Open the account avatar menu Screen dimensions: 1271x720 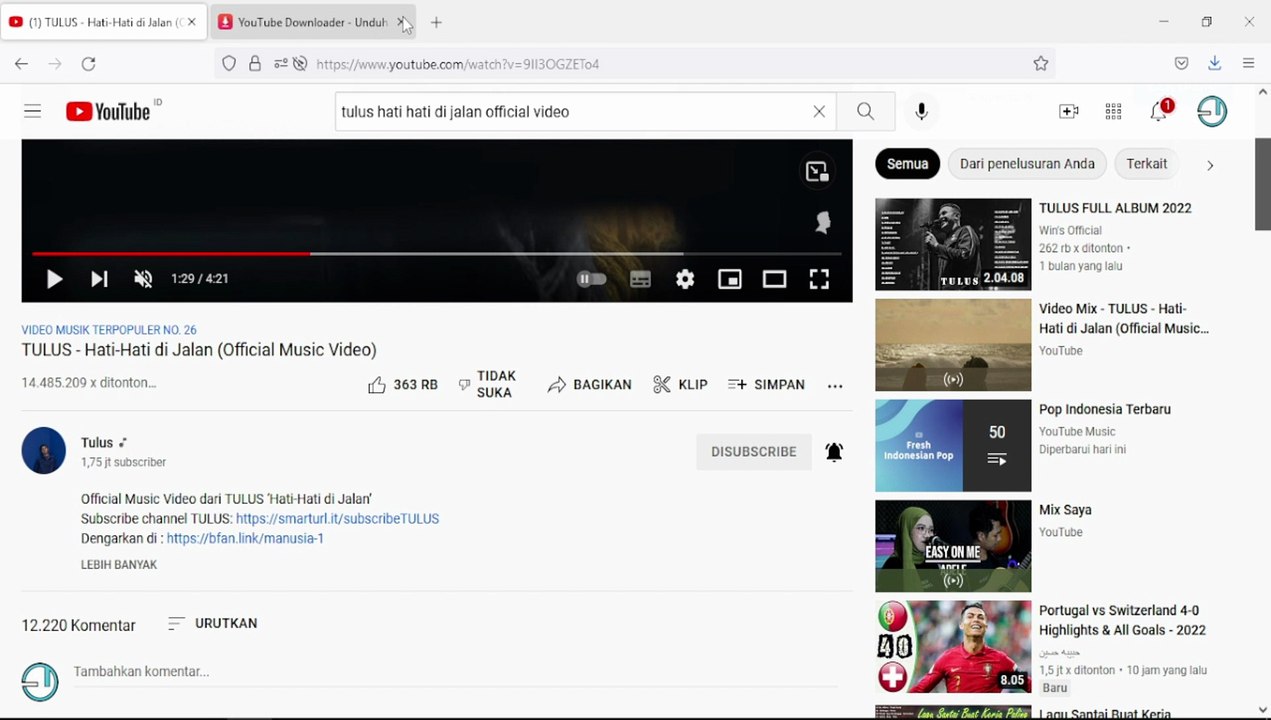[1212, 111]
